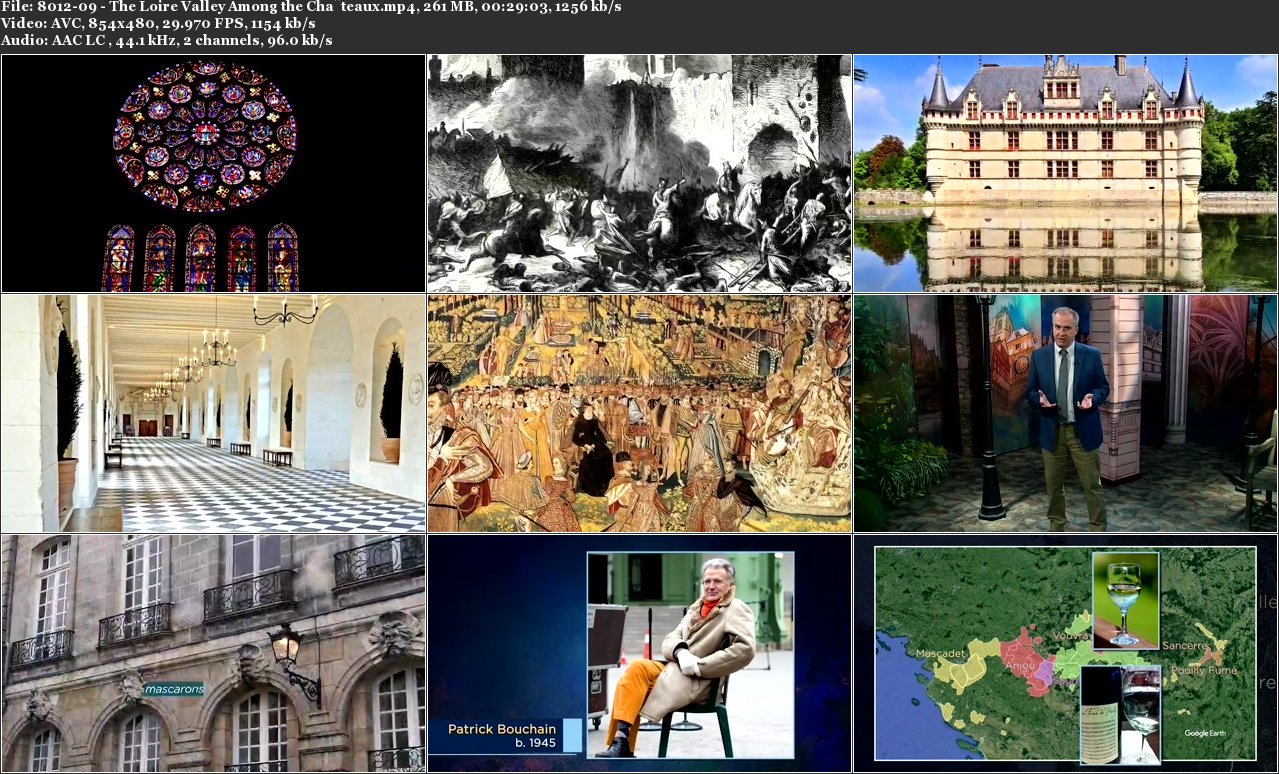Select the Patrick Bouchain portrait thumbnail
The image size is (1279, 774).
(x=640, y=653)
